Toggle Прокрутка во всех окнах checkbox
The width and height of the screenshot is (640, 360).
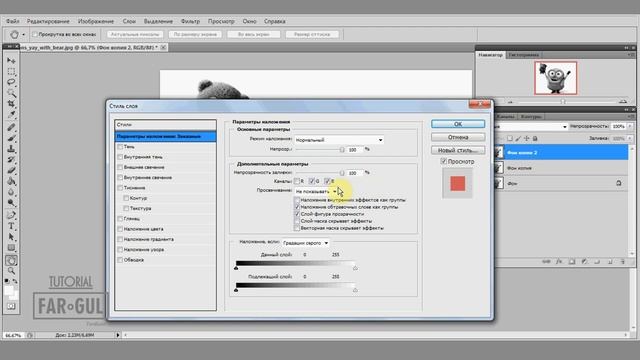click(x=35, y=34)
